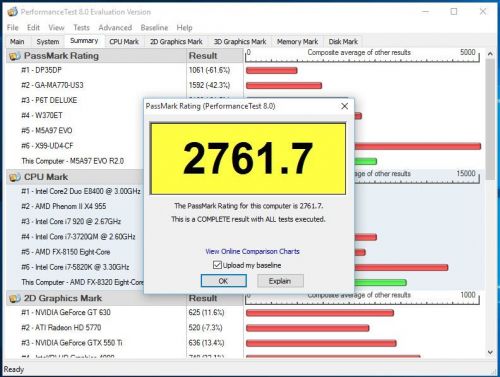Select Intel Core2 Duo E8400 row
Screen dimensions: 500x377
[81, 191]
